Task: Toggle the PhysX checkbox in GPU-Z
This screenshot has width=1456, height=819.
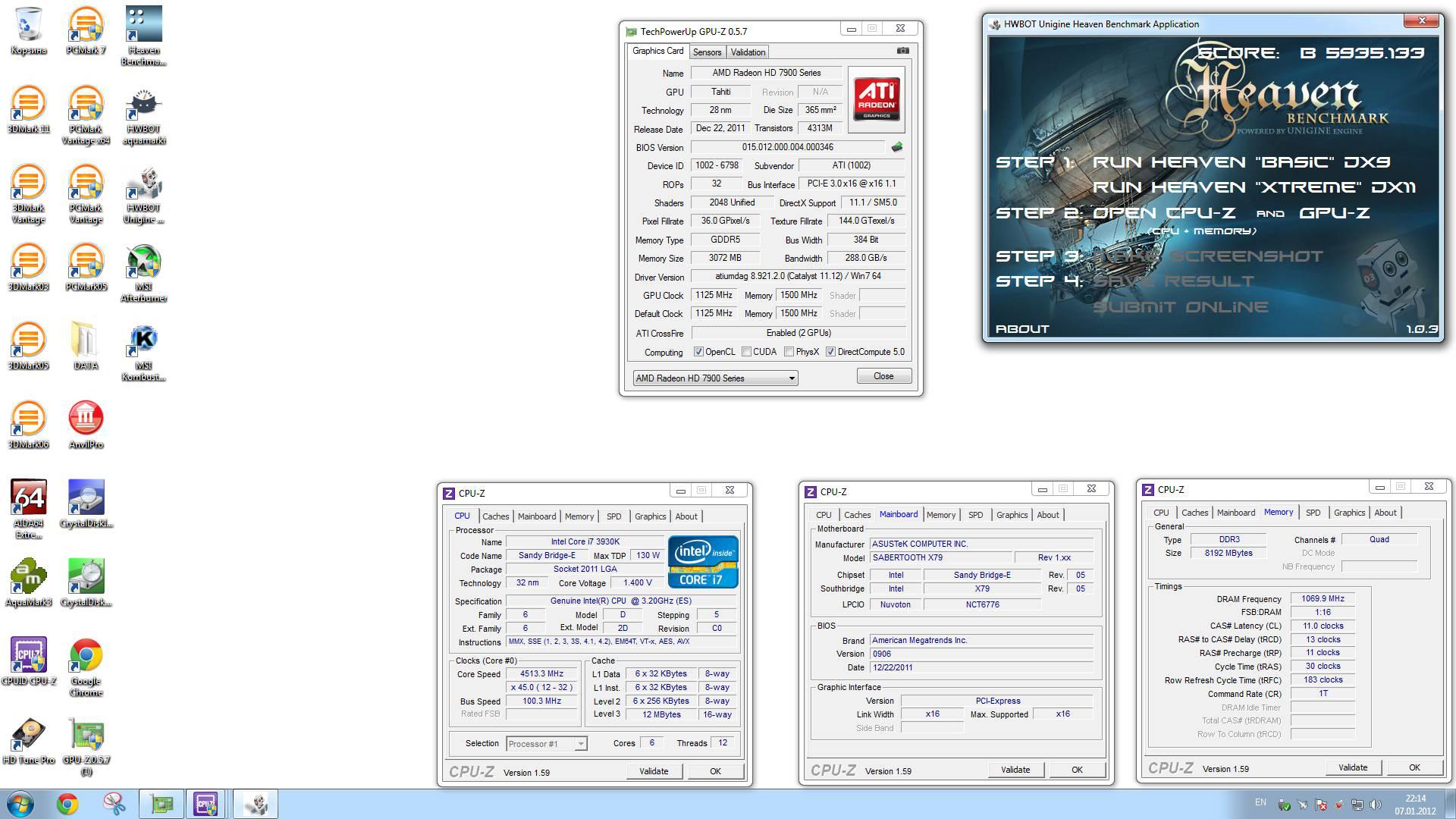Action: (x=789, y=352)
